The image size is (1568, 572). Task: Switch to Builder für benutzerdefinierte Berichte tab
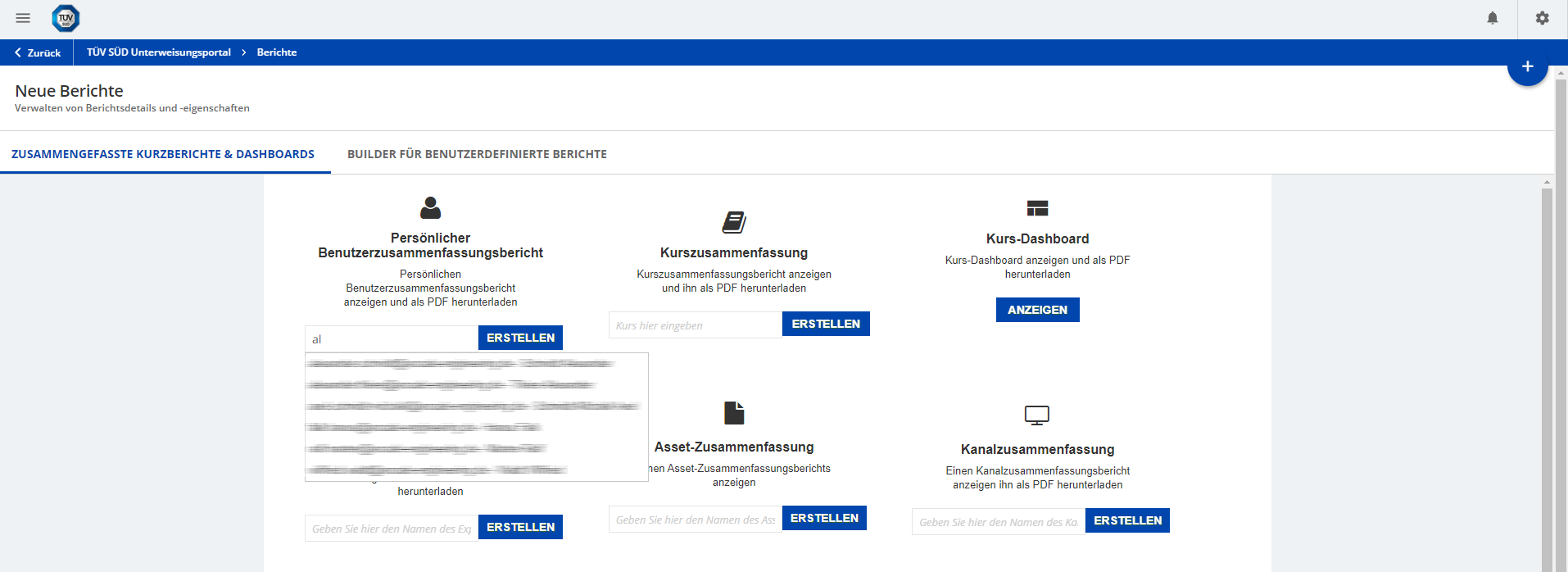pos(477,154)
